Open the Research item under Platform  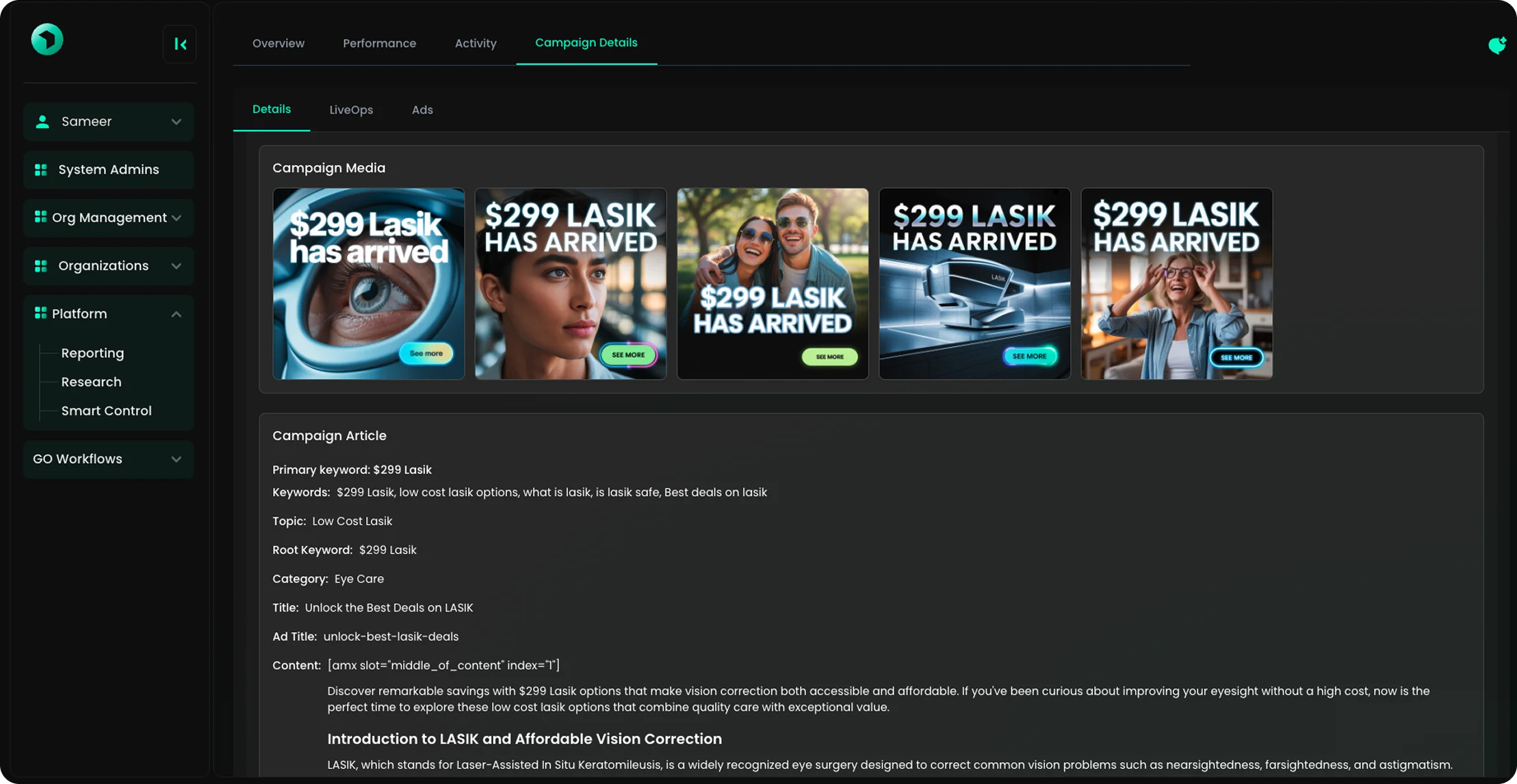click(91, 382)
